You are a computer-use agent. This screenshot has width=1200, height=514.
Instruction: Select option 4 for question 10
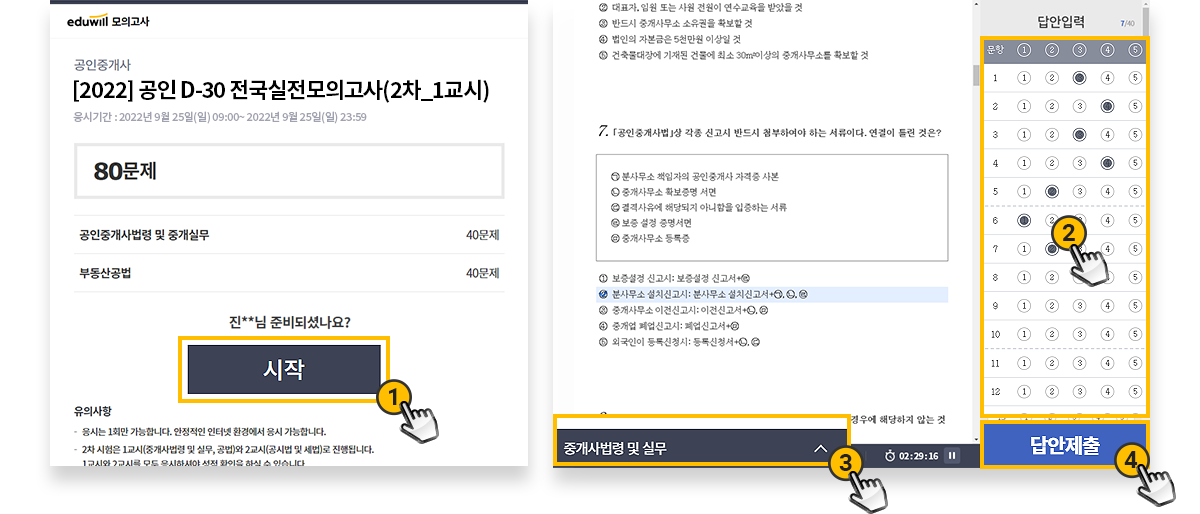tap(1107, 334)
